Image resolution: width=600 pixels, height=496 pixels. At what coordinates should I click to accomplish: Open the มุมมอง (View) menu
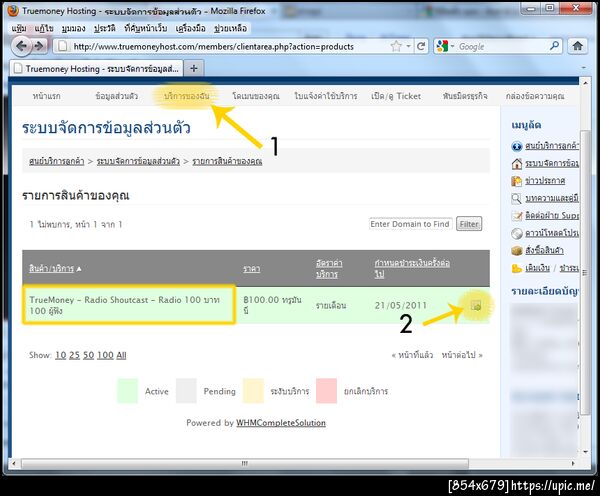tap(73, 28)
